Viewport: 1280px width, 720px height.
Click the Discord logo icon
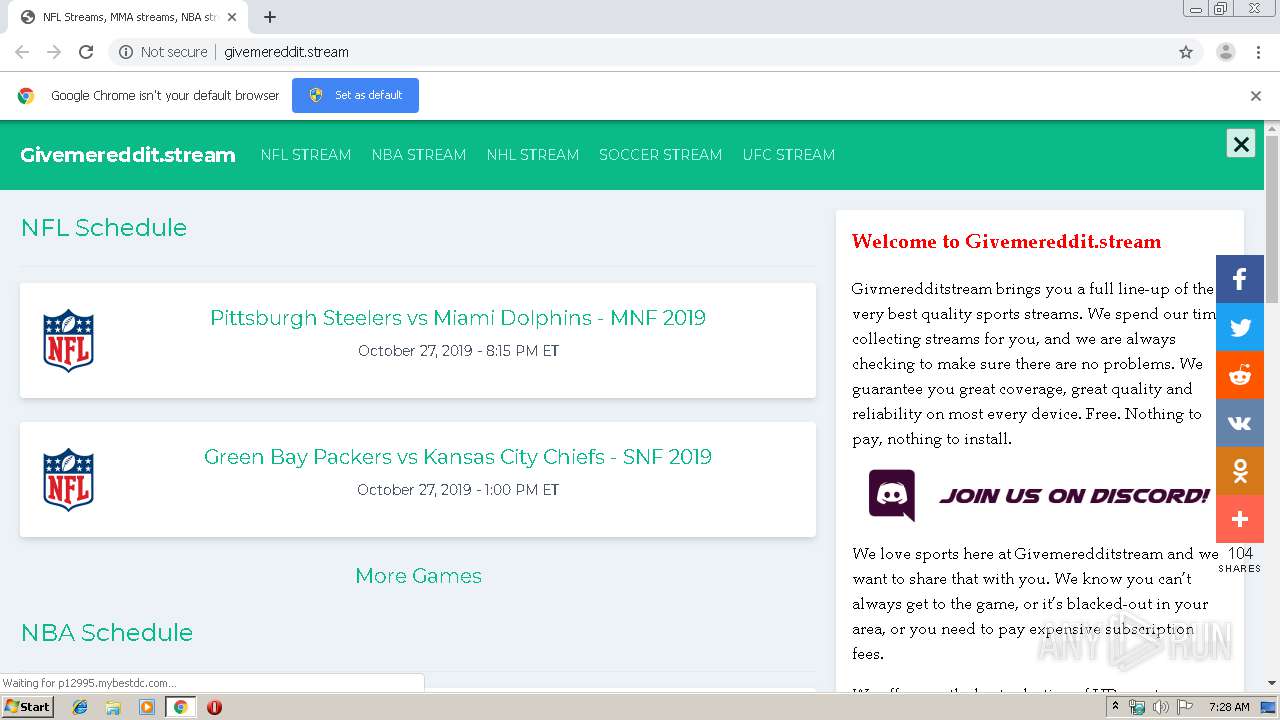click(892, 495)
